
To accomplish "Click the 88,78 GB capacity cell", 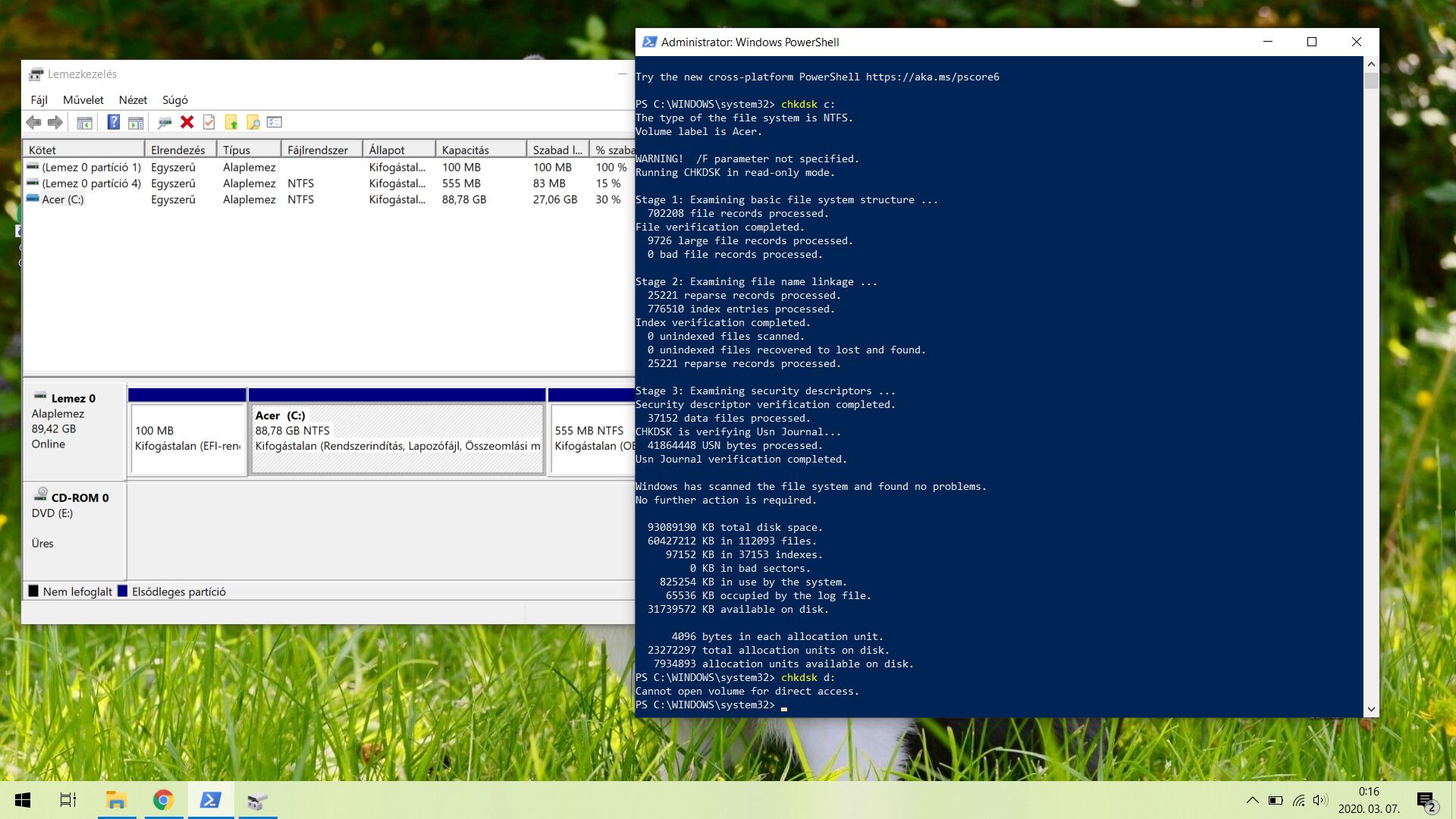I will [464, 199].
